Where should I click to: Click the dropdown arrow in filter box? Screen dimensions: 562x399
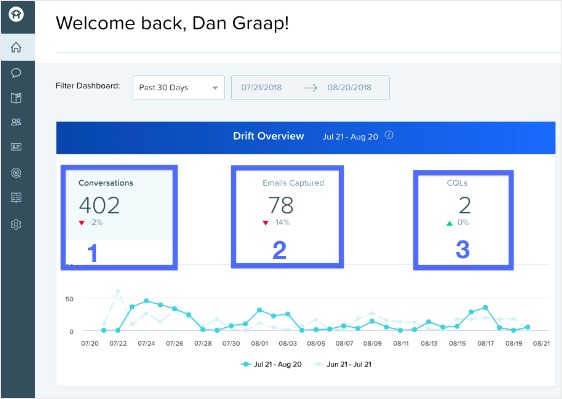(x=215, y=88)
